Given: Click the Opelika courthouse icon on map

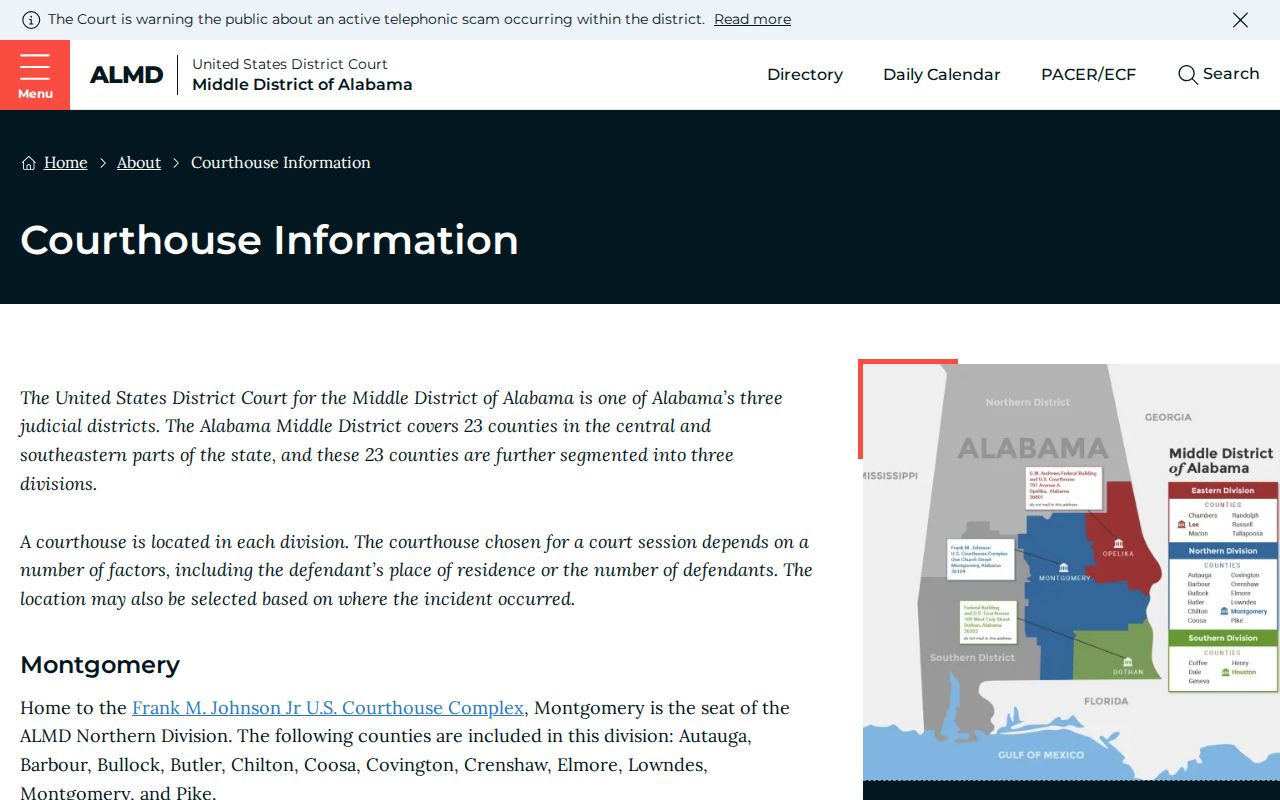Looking at the screenshot, I should [1119, 544].
